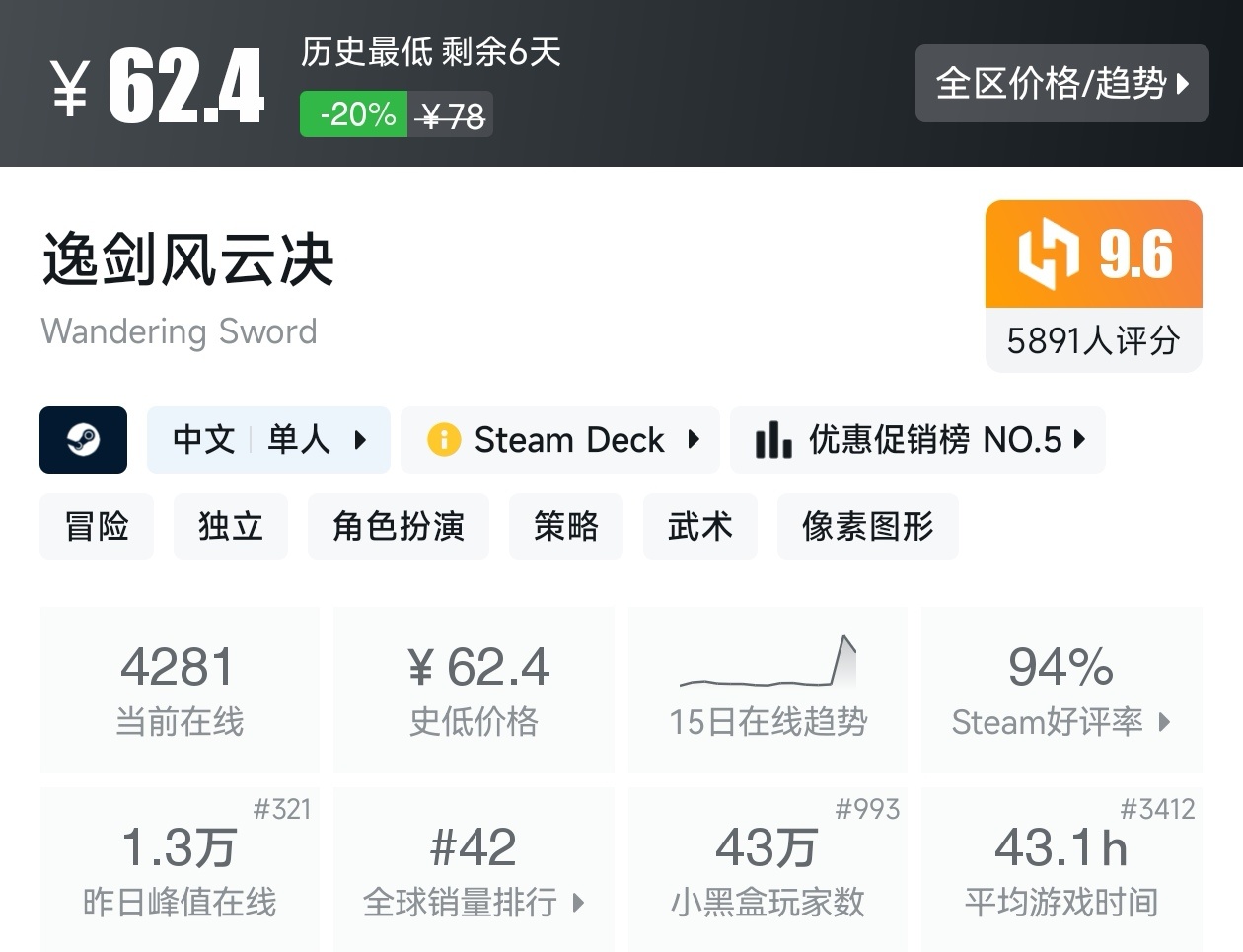Tap the struck-through ¥78 original price
Image resolution: width=1243 pixels, height=952 pixels.
[451, 116]
